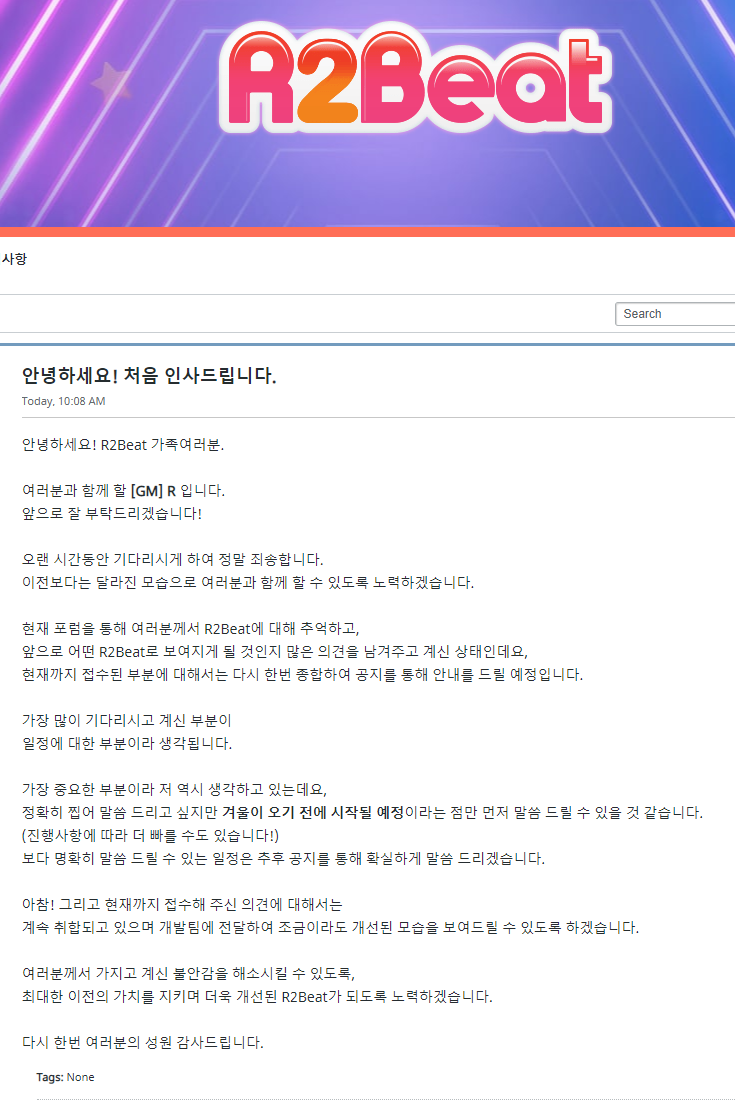This screenshot has height=1110, width=735.
Task: Click the closing line 다시 한번 여러분의 성원 감사드립니다.
Action: click(142, 1042)
